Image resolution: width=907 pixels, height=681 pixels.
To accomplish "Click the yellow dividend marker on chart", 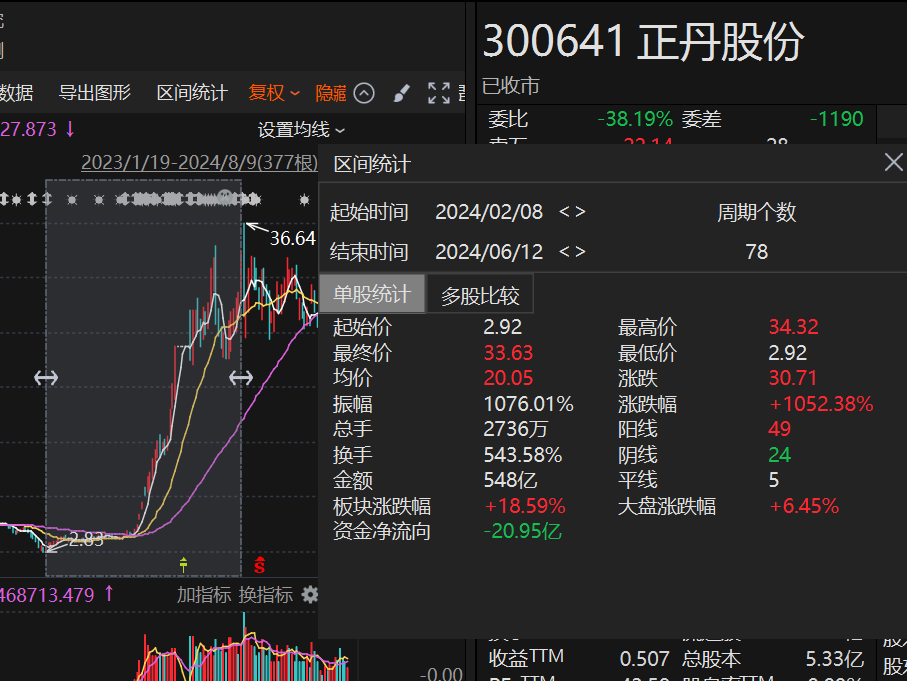I will click(183, 564).
